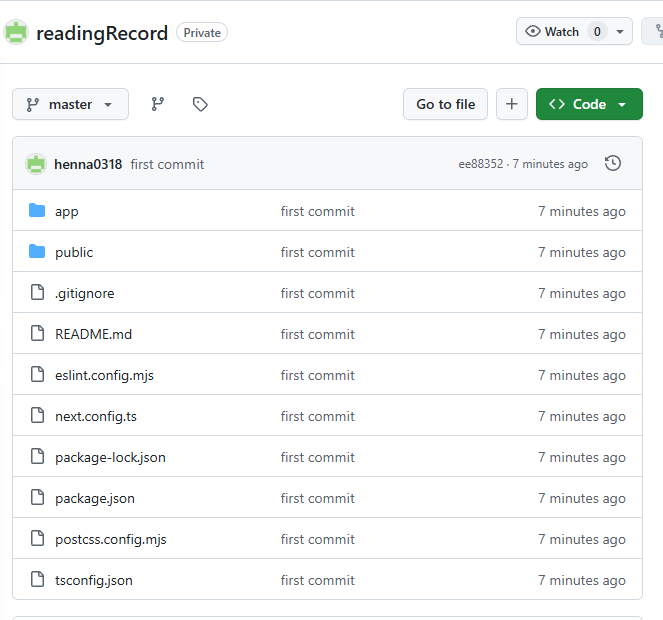Click the eslint.config.mjs file icon
Viewport: 663px width, 620px height.
tap(37, 374)
